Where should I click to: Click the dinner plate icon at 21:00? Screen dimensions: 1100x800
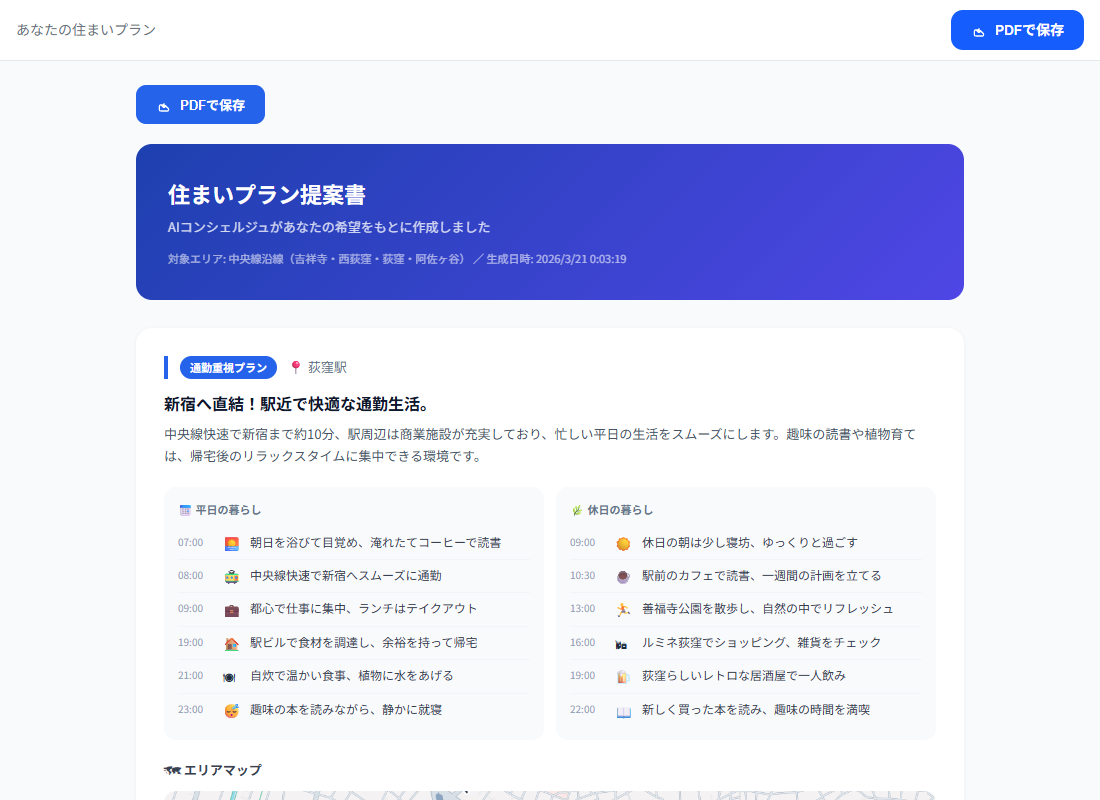pos(230,677)
